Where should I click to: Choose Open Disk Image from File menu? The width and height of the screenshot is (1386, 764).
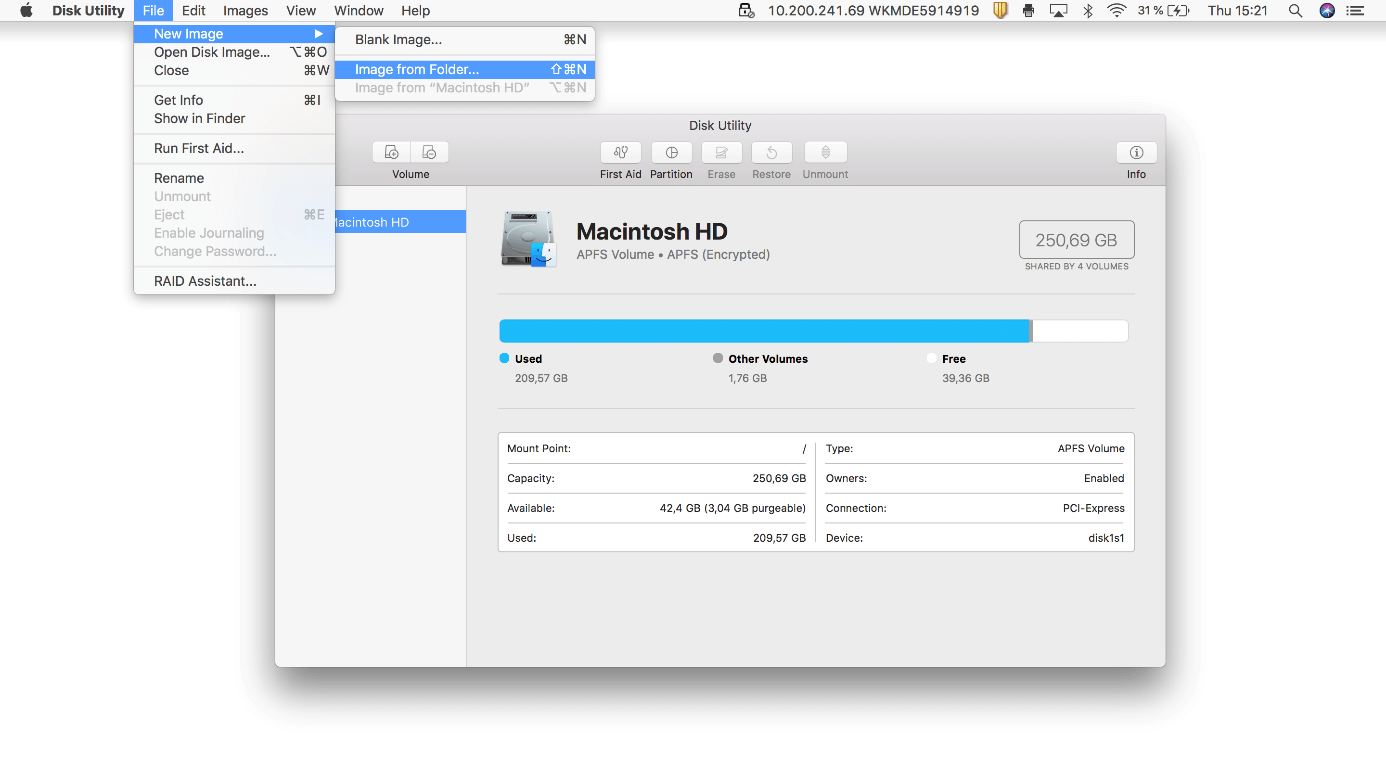coord(234,52)
